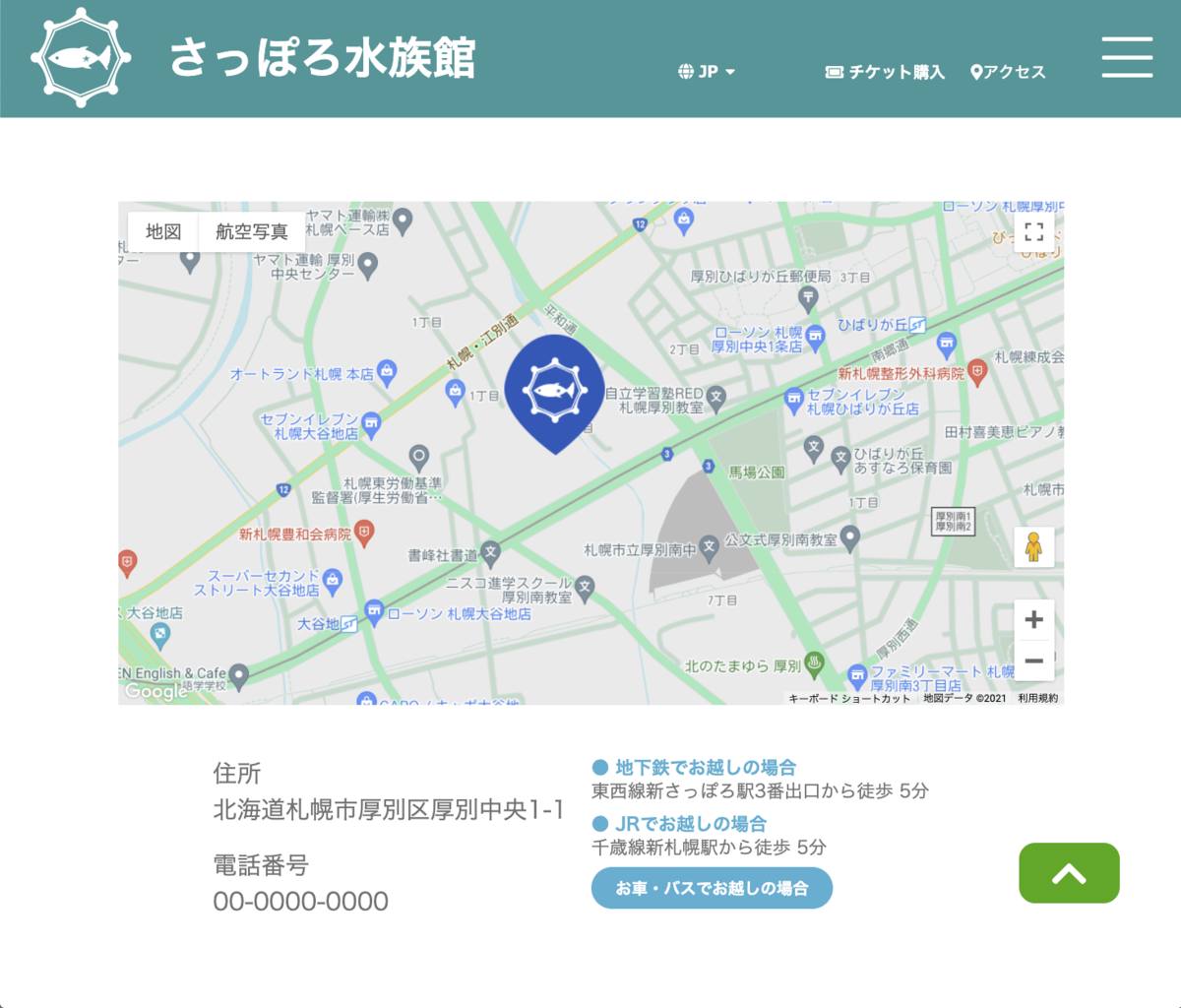This screenshot has height=1008, width=1181.
Task: Click the location pin icon beside アクセス
Action: [x=974, y=71]
